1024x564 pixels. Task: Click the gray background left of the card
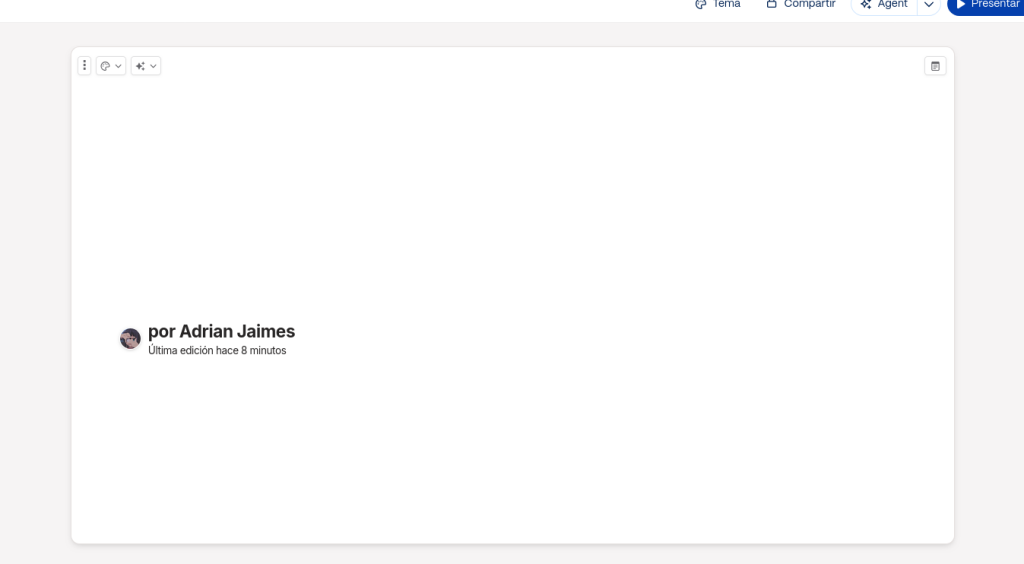[35, 300]
